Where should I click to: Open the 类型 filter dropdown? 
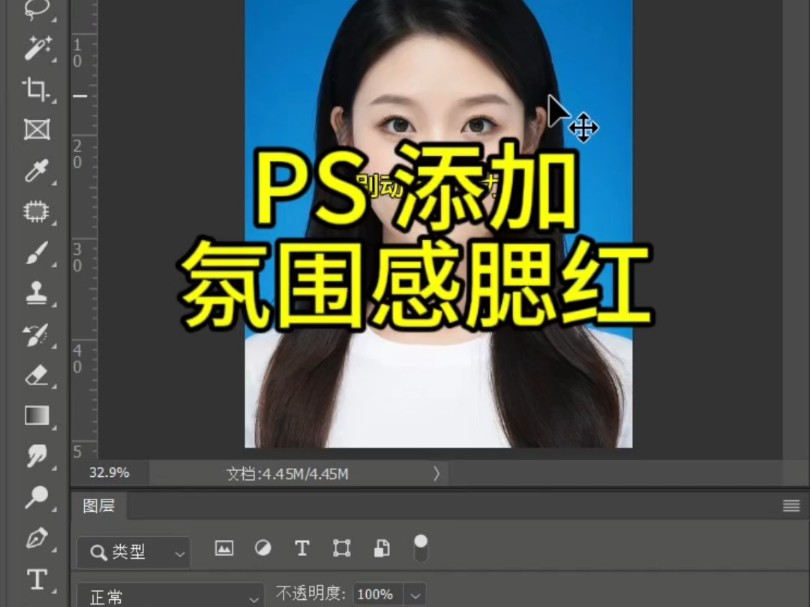[x=131, y=553]
